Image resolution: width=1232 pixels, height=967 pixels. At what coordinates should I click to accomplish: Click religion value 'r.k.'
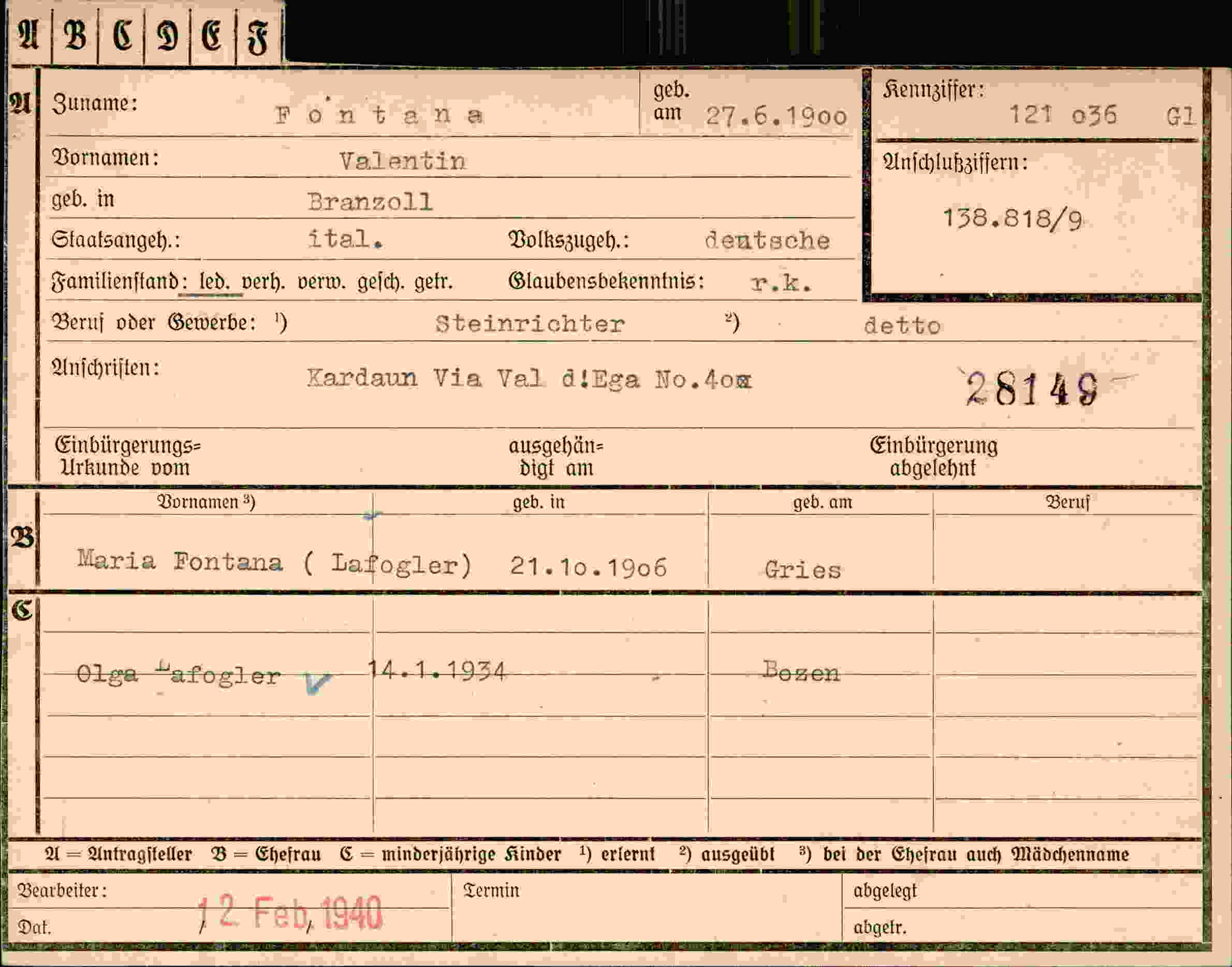(781, 282)
